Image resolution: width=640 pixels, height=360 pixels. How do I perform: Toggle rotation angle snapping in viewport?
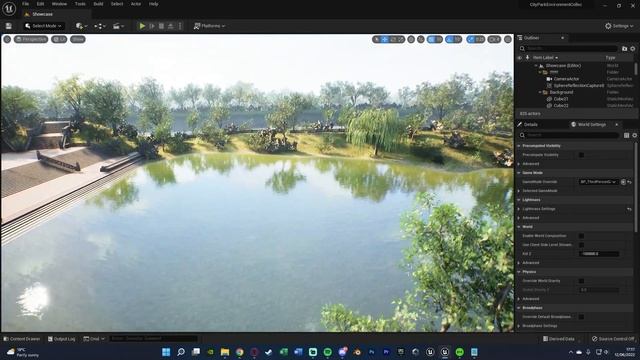[x=450, y=39]
